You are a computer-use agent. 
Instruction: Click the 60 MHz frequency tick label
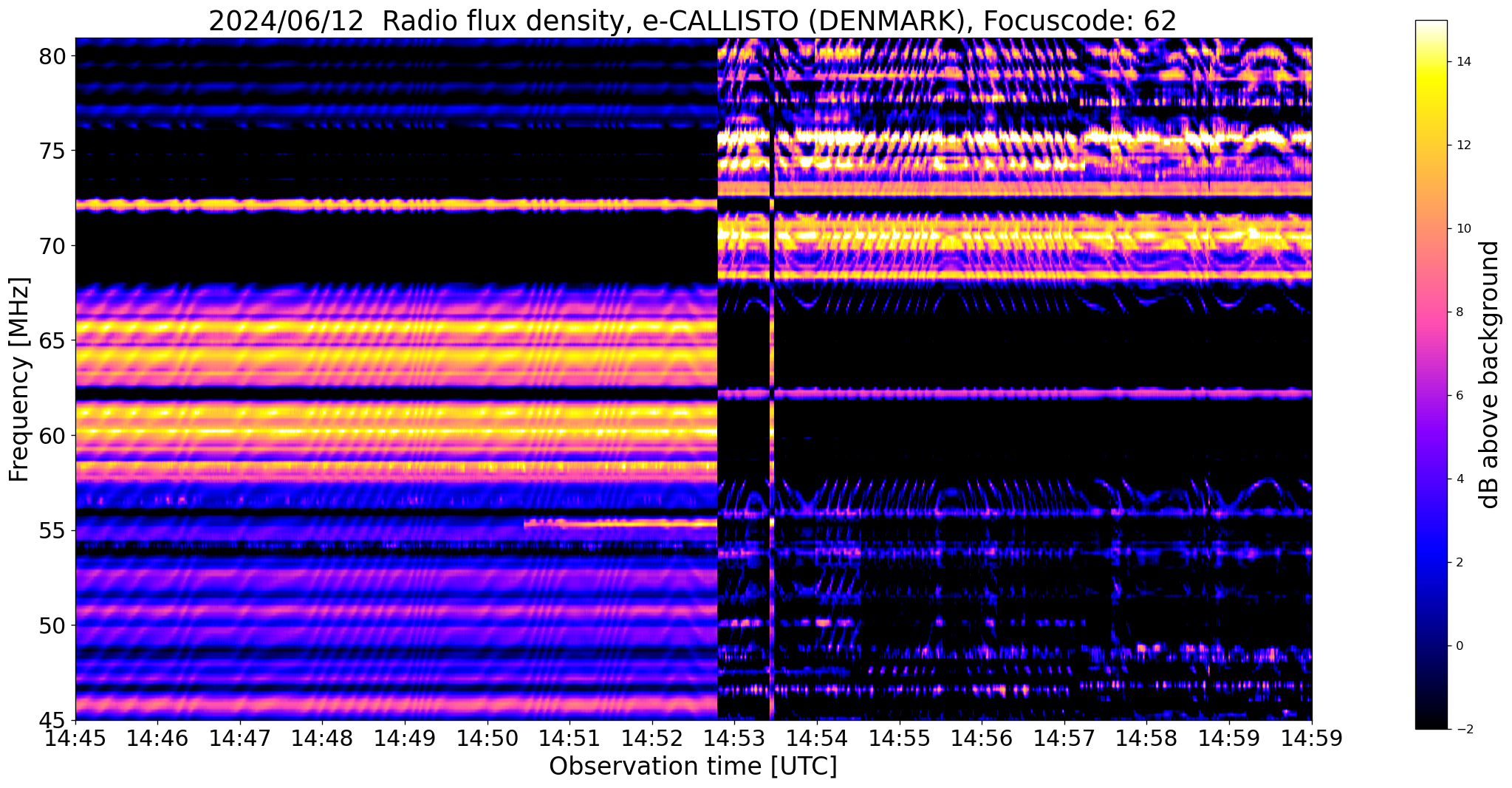tap(51, 436)
